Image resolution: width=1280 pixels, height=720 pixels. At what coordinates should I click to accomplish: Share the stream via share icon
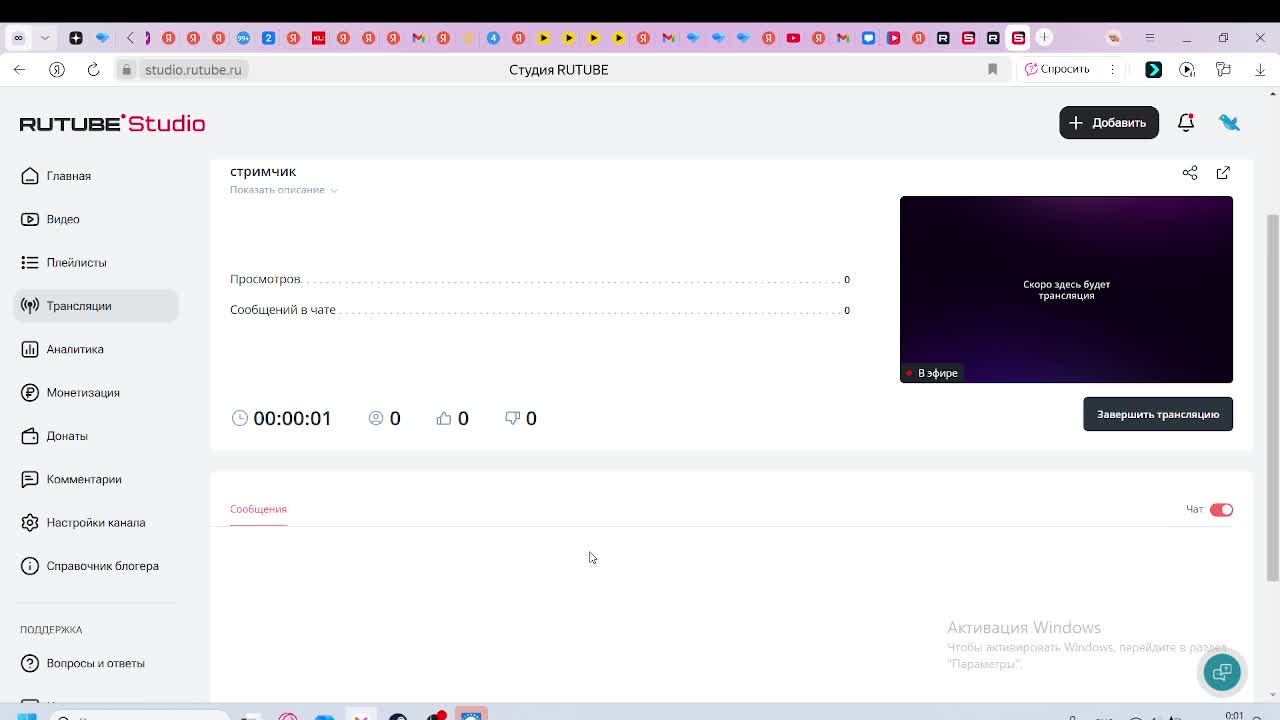[x=1190, y=173]
